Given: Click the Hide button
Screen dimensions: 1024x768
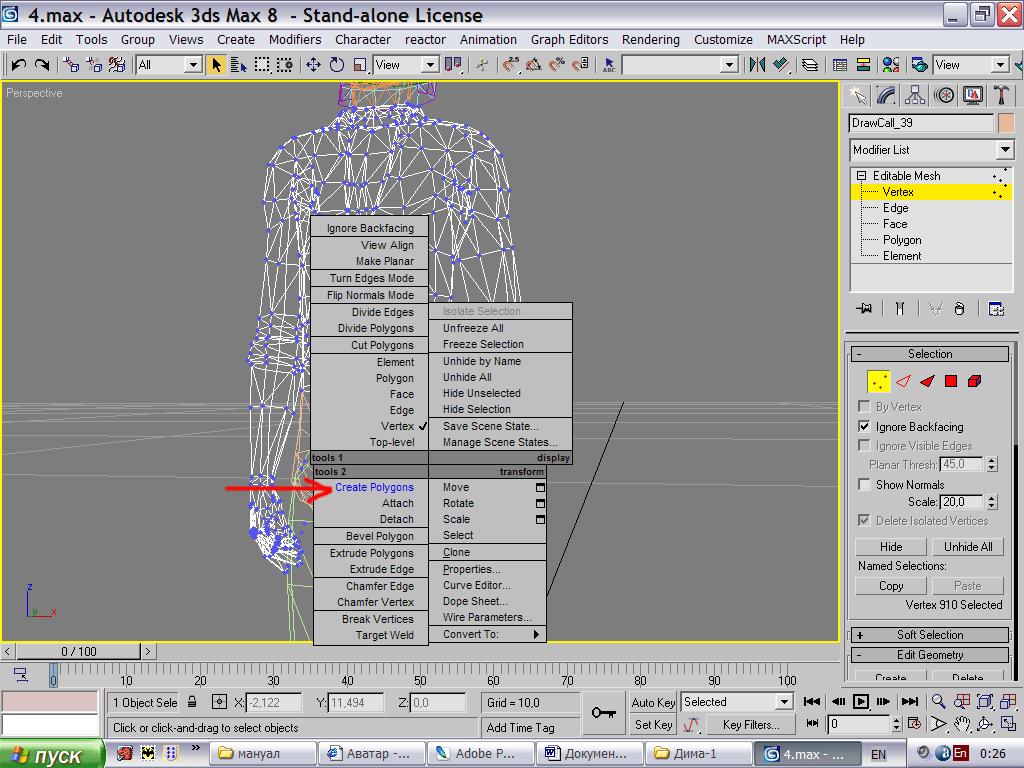Looking at the screenshot, I should pos(891,547).
